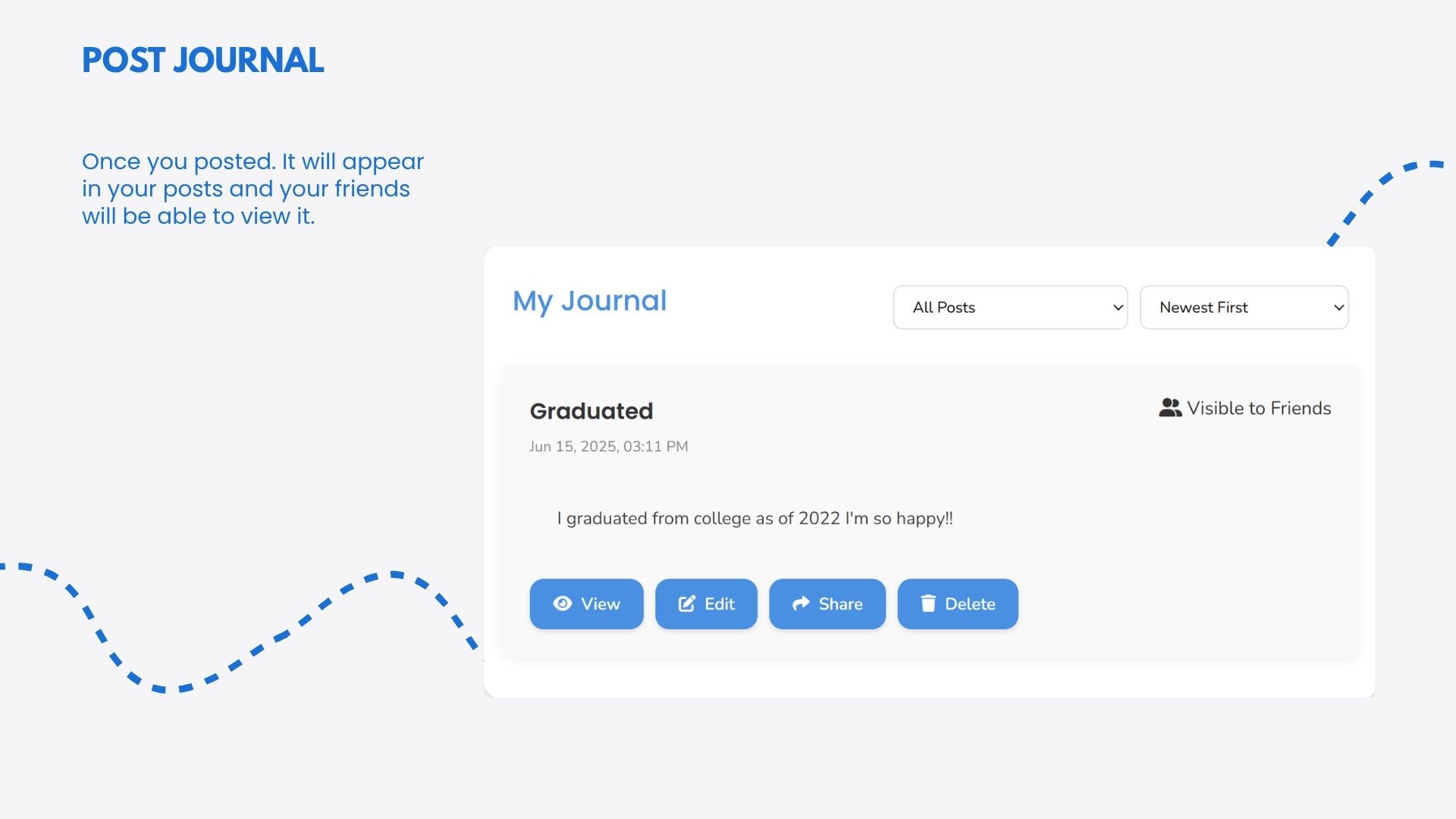The image size is (1456, 819).
Task: Click the Visible to Friends label
Action: click(1259, 408)
